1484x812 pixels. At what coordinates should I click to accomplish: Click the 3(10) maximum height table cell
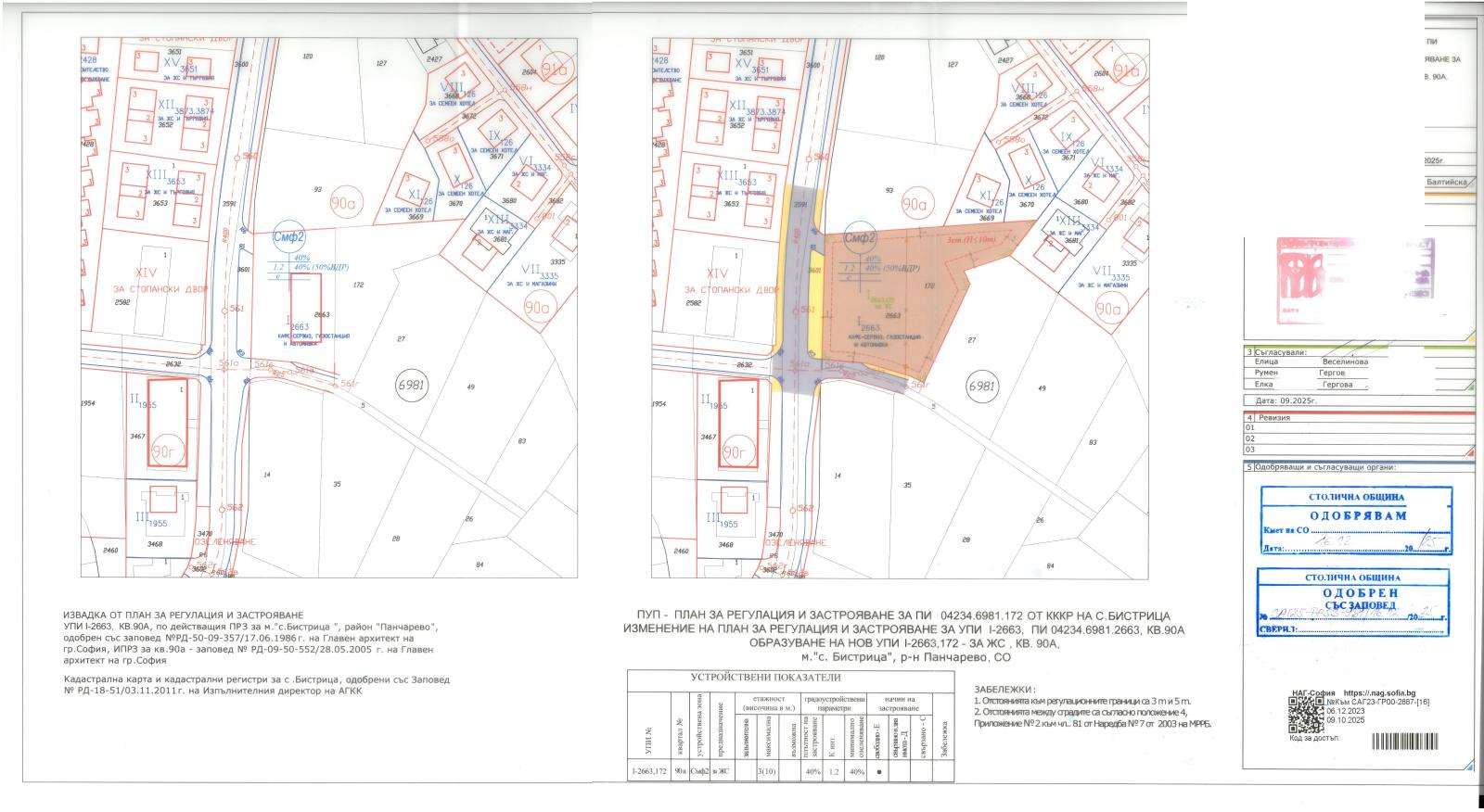(x=767, y=771)
